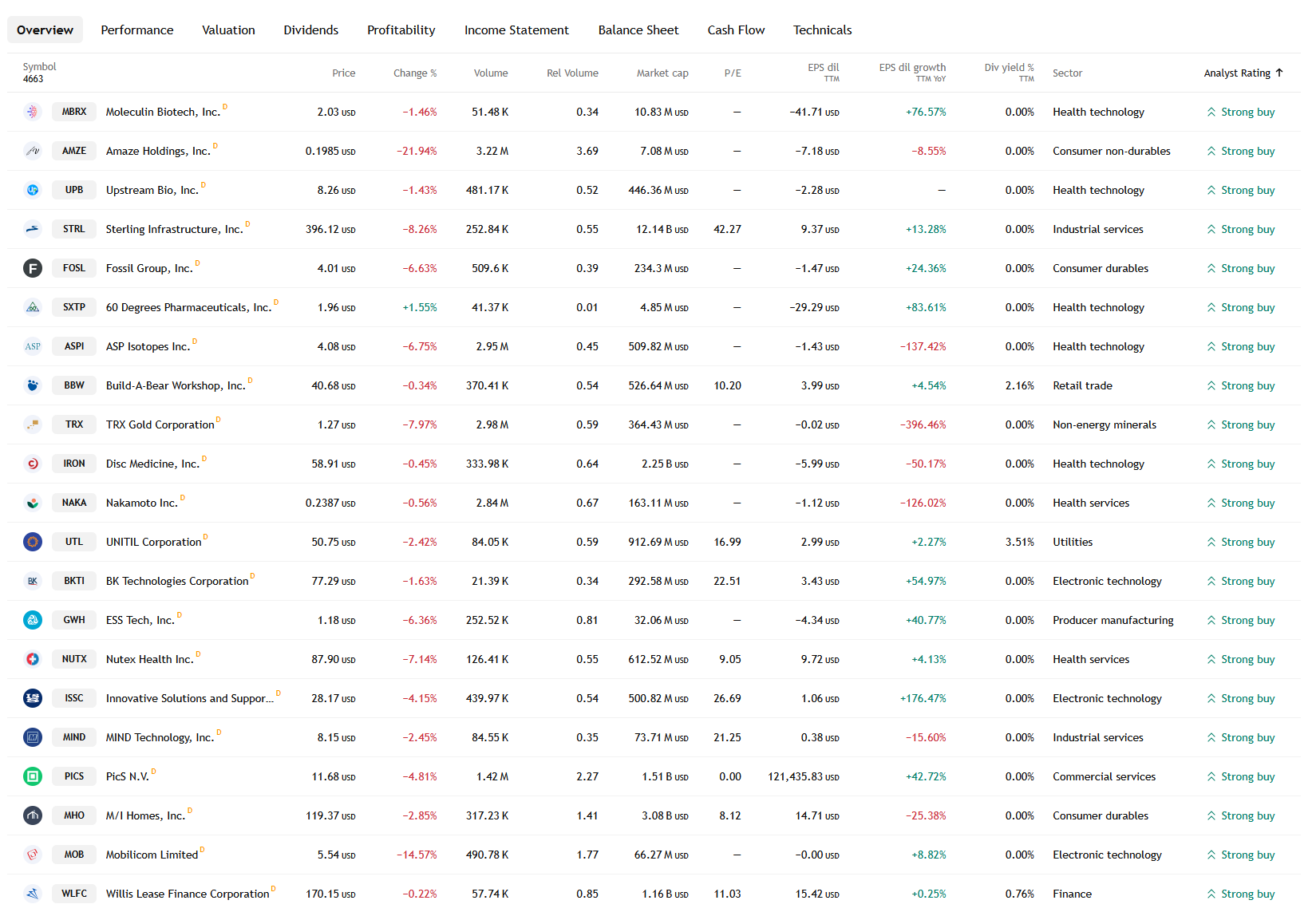Click the TRX Gold Corporation logo icon
This screenshot has height=912, width=1316.
33,424
